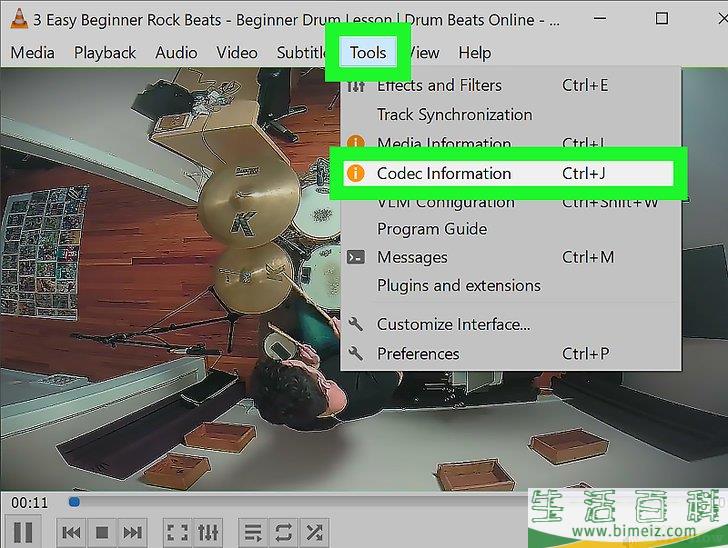Image resolution: width=728 pixels, height=548 pixels.
Task: Click Customize Interface... option
Action: [453, 325]
